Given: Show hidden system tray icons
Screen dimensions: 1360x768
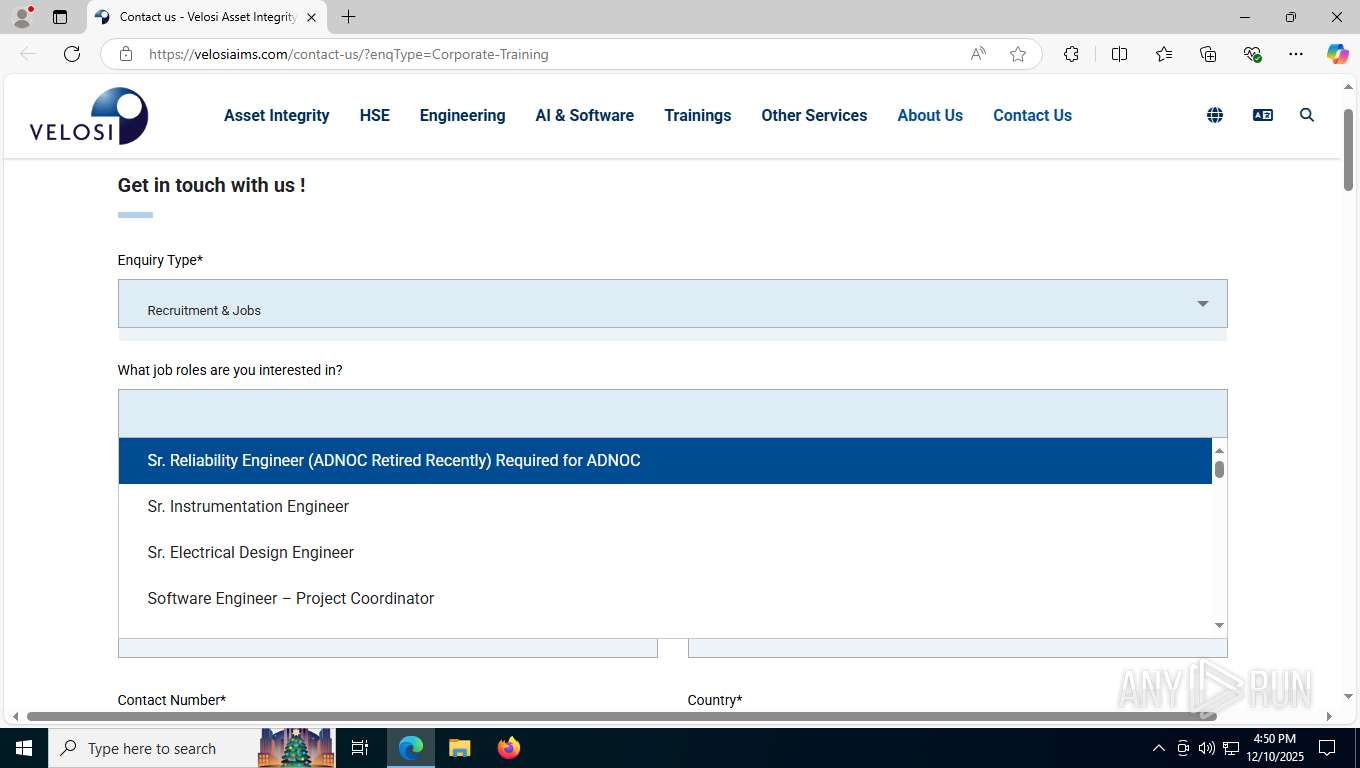Looking at the screenshot, I should tap(1159, 748).
